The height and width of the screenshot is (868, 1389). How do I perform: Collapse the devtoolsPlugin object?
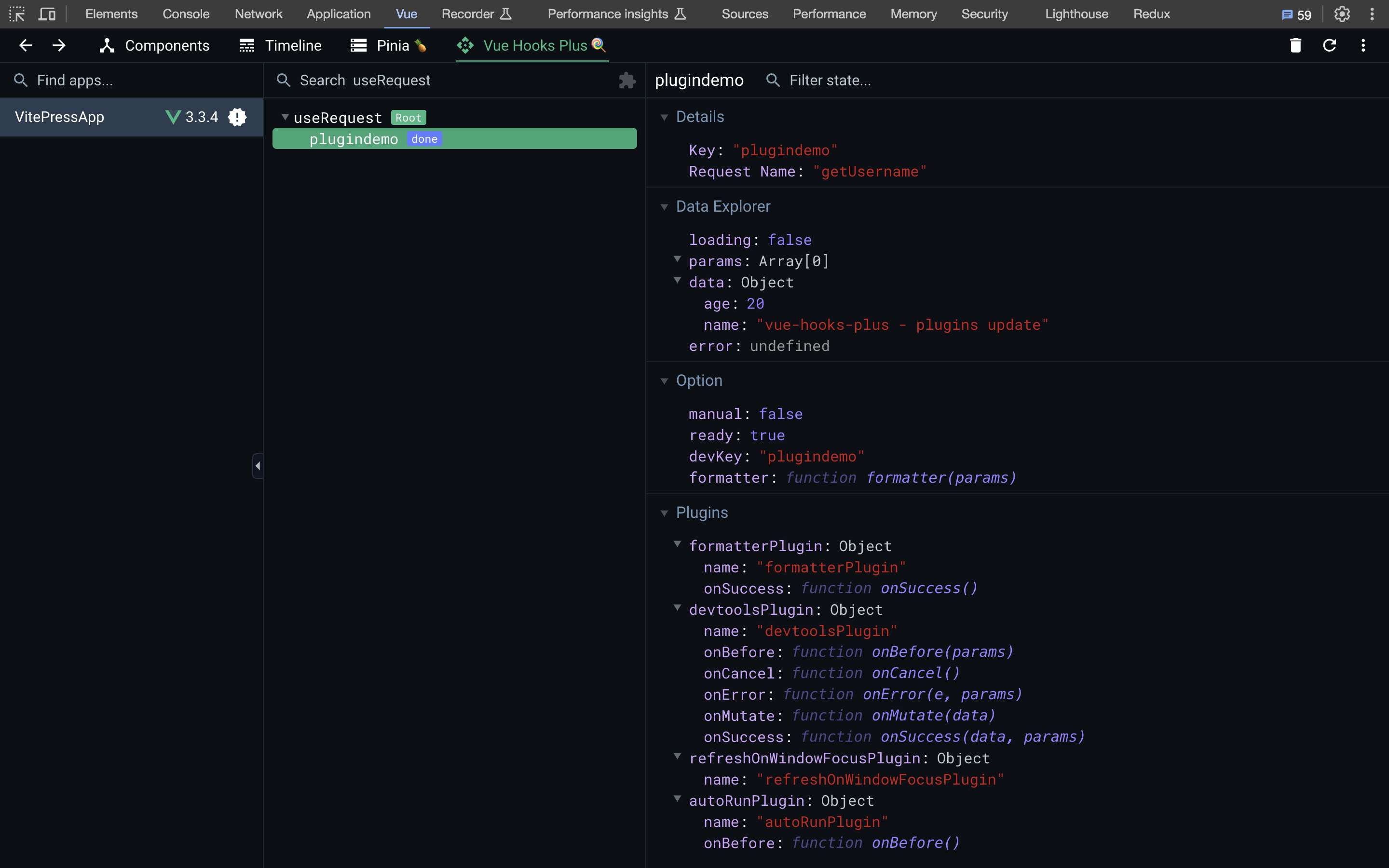[x=677, y=608]
